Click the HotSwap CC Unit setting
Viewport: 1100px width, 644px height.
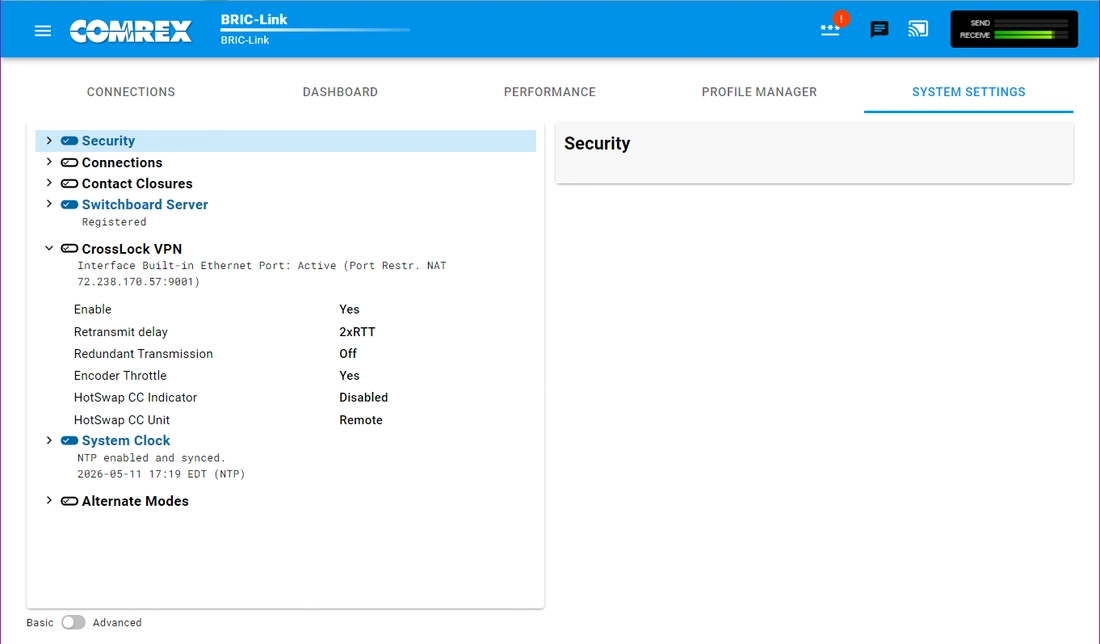click(x=302, y=420)
